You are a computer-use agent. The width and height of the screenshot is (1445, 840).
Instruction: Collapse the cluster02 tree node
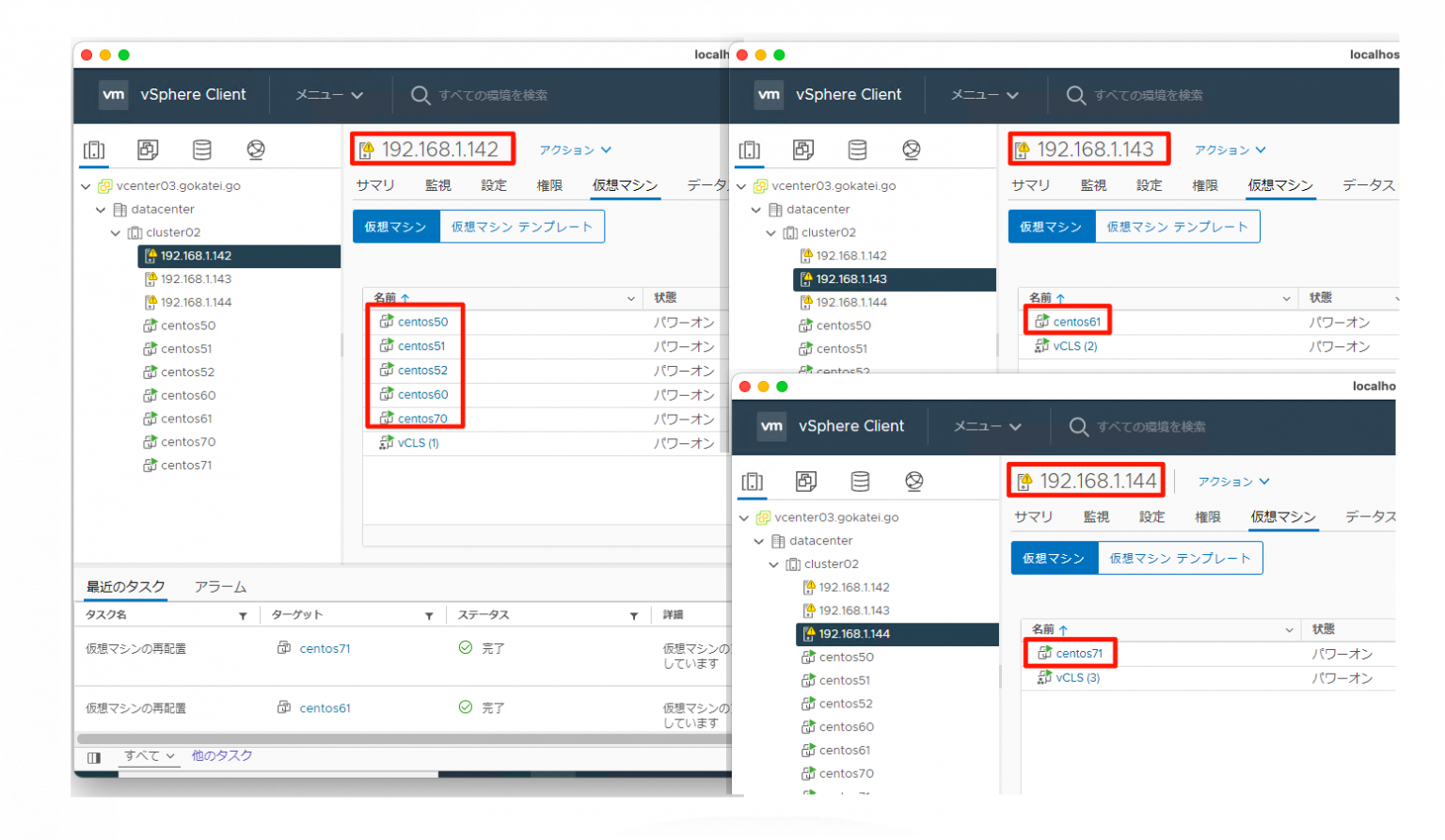click(x=114, y=232)
